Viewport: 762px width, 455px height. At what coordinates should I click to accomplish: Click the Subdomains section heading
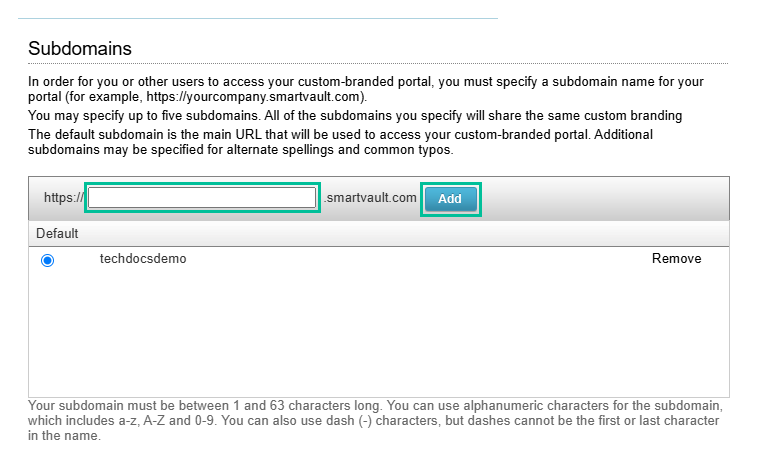80,48
